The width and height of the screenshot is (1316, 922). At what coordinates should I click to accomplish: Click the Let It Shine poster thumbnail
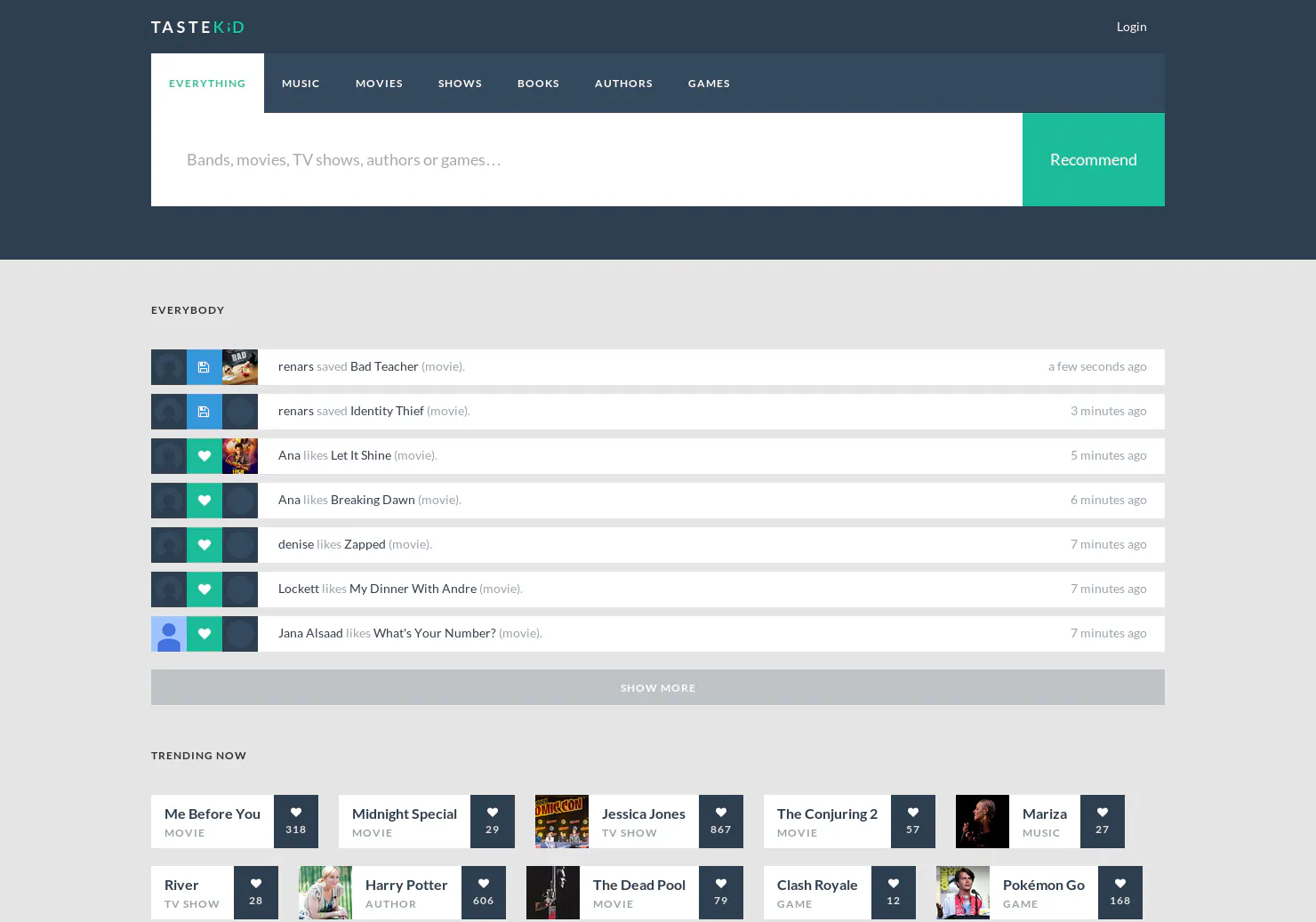240,456
